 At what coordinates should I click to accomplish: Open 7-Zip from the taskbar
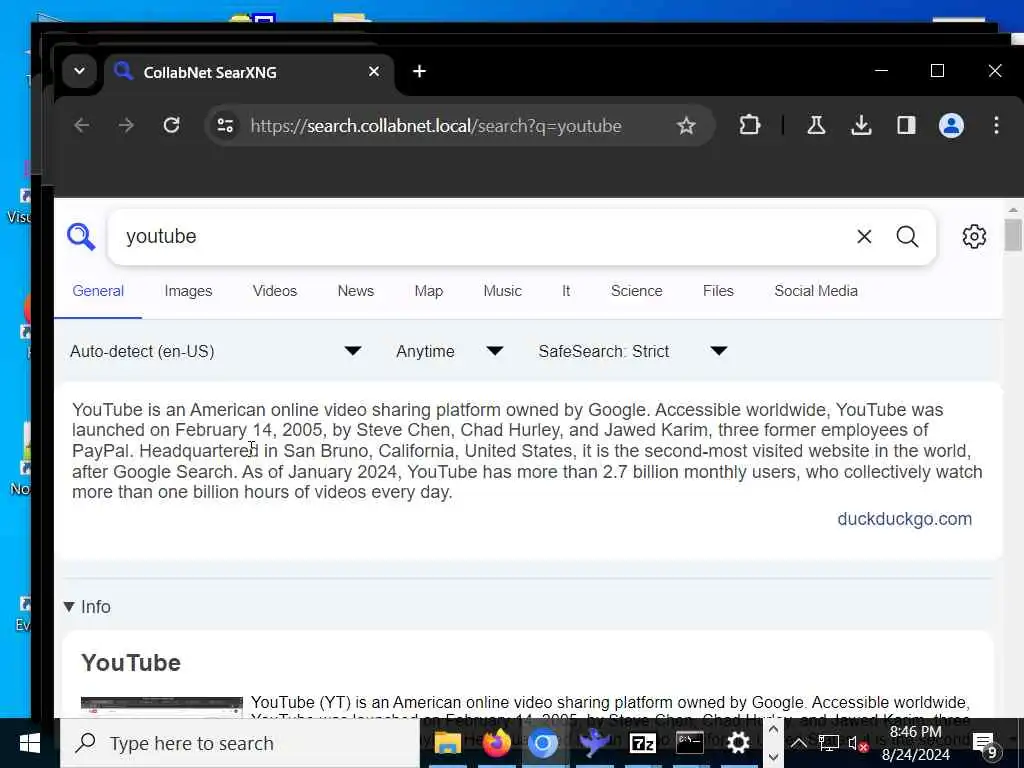(642, 743)
